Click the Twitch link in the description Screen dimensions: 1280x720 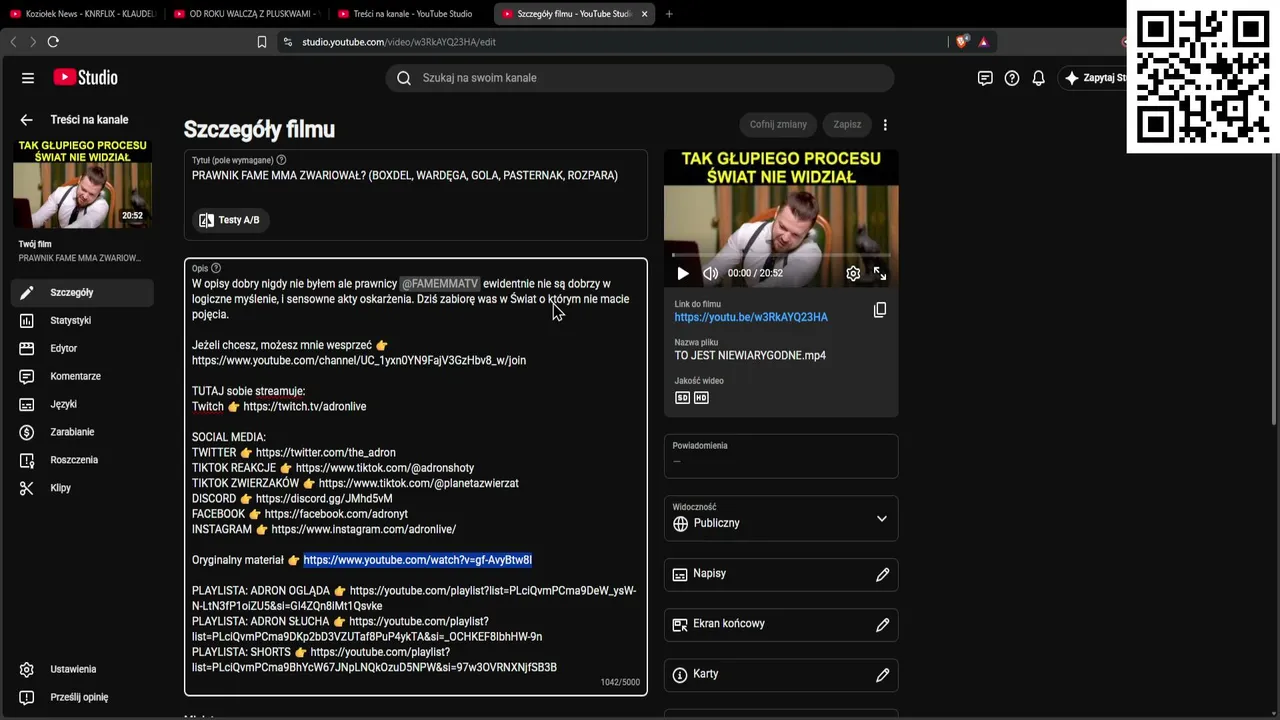coord(304,407)
